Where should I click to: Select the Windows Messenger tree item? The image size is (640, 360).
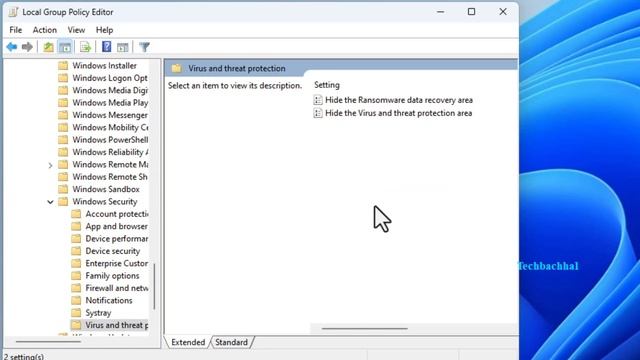110,115
